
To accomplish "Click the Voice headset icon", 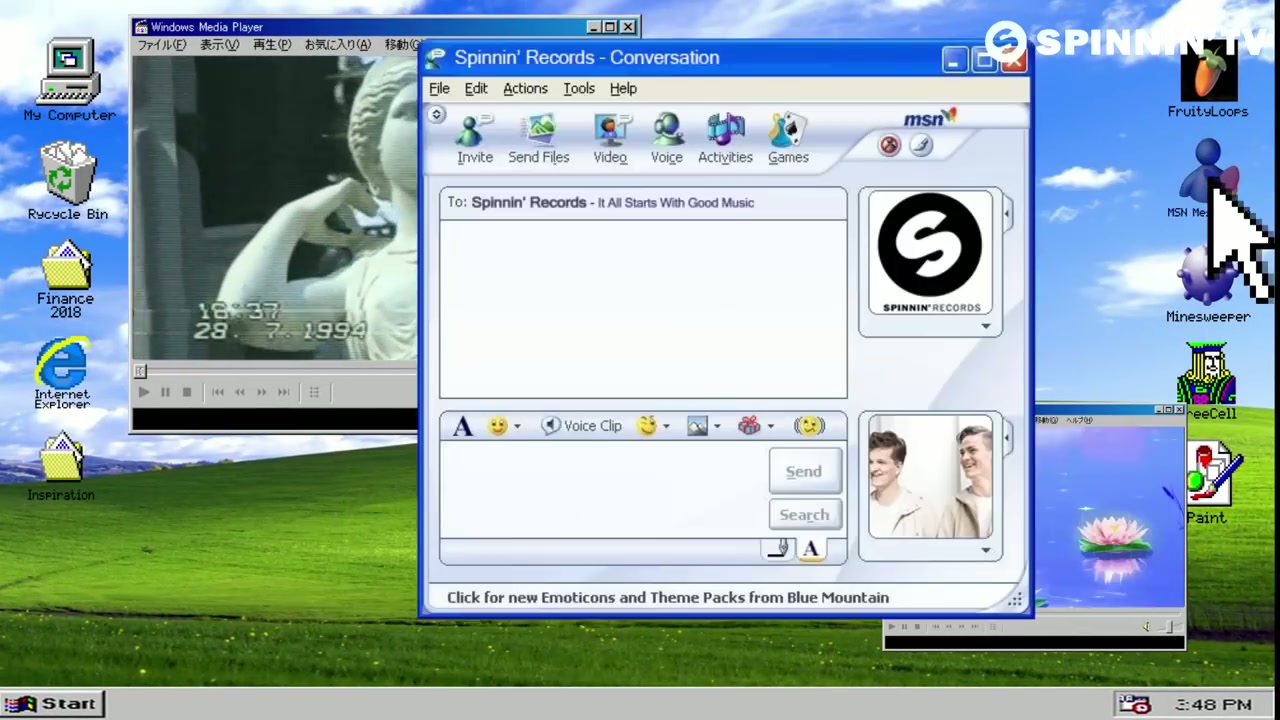I will tap(666, 139).
